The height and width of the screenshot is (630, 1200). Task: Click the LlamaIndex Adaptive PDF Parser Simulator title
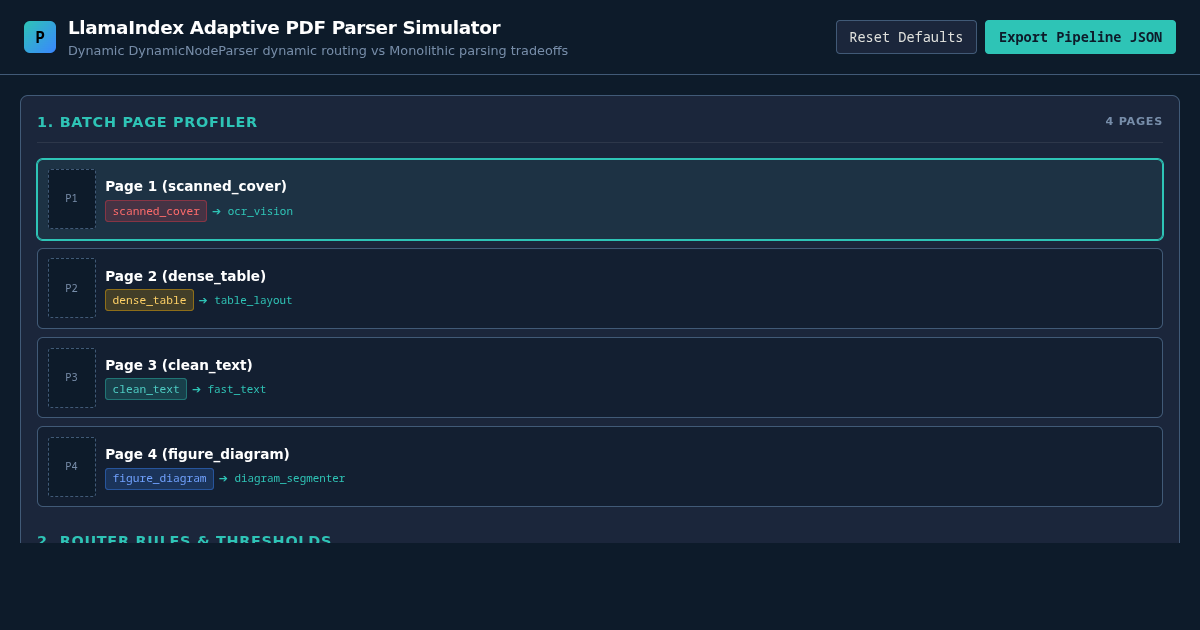[x=284, y=28]
